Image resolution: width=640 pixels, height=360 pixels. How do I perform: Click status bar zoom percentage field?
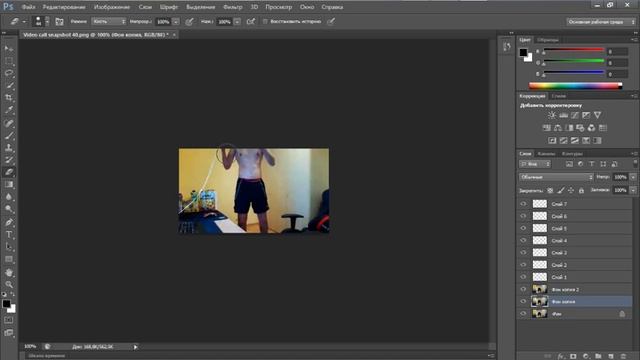point(30,347)
